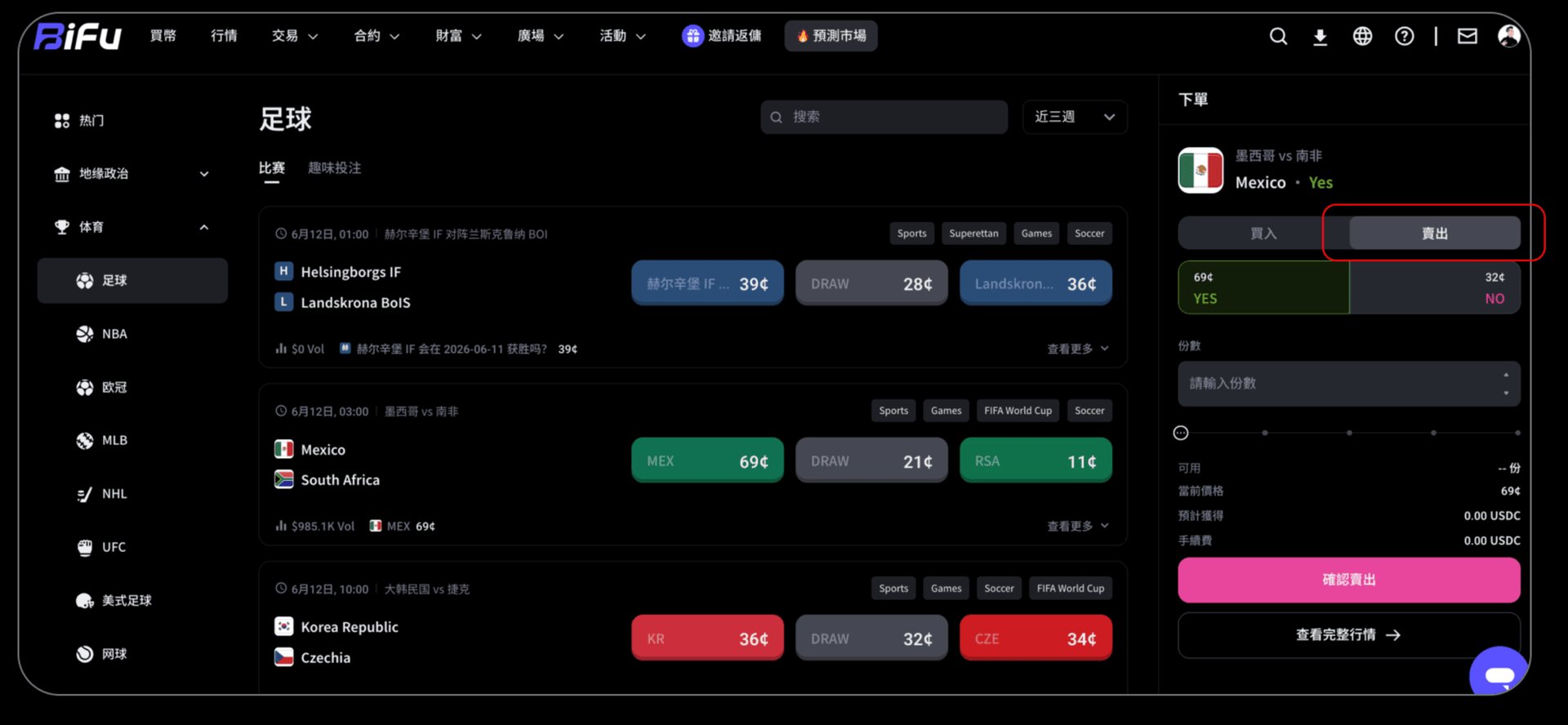This screenshot has height=725, width=1568.
Task: Switch to the 趣味投注 tab
Action: tap(335, 168)
